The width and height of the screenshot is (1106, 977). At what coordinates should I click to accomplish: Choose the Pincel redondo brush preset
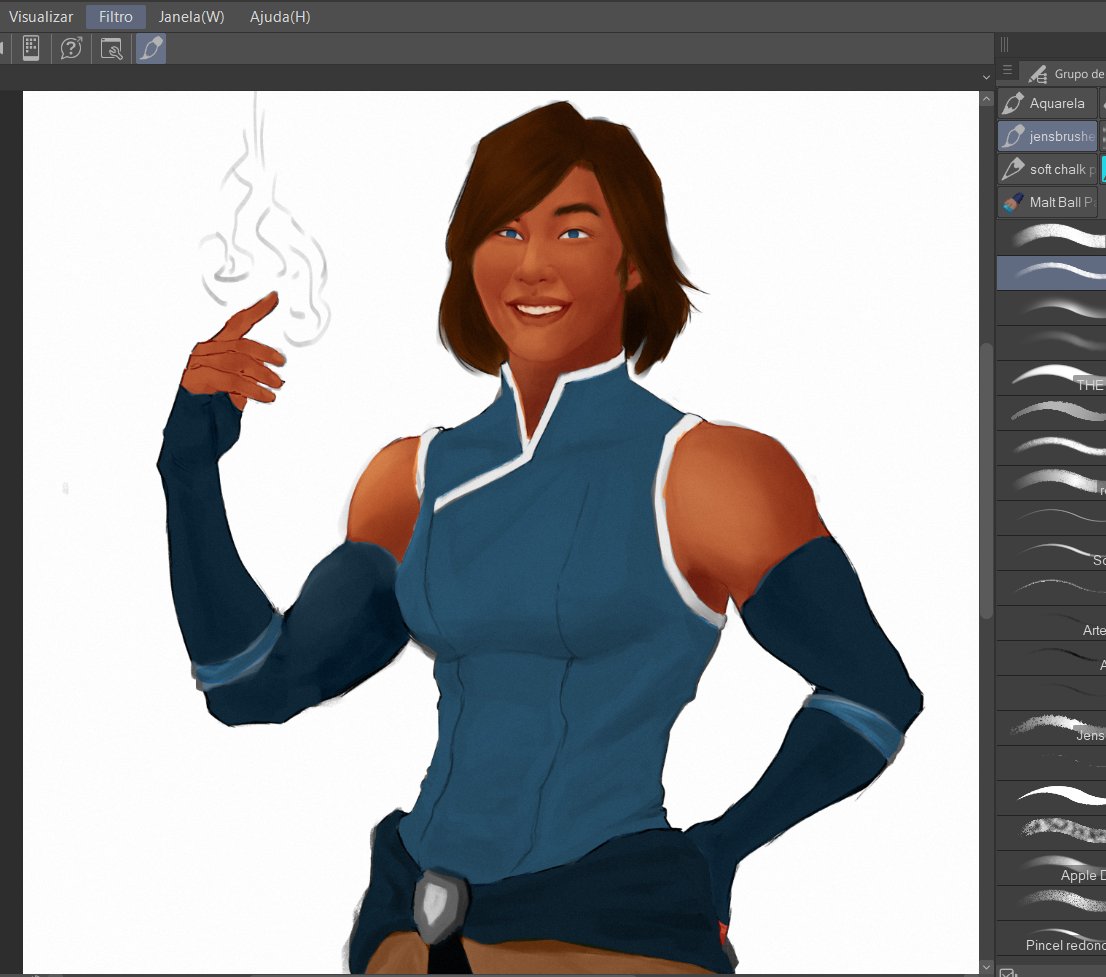(1051, 937)
